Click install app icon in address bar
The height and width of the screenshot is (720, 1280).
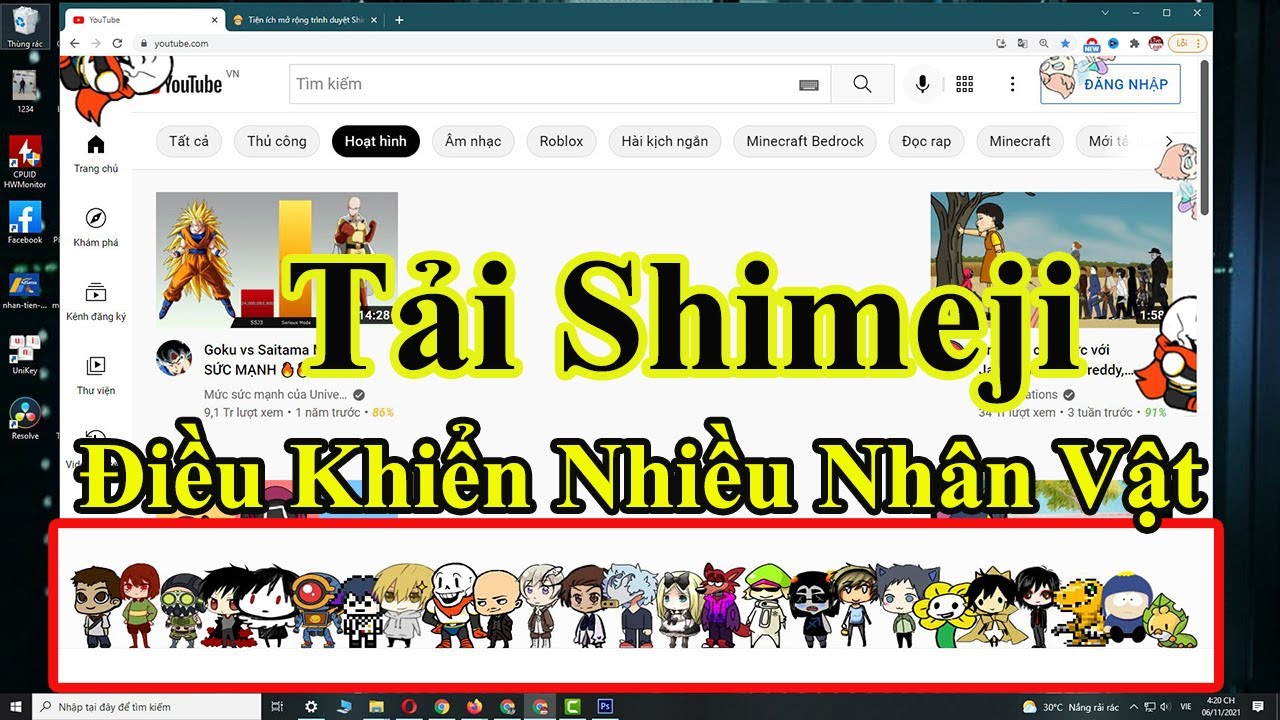(1001, 44)
